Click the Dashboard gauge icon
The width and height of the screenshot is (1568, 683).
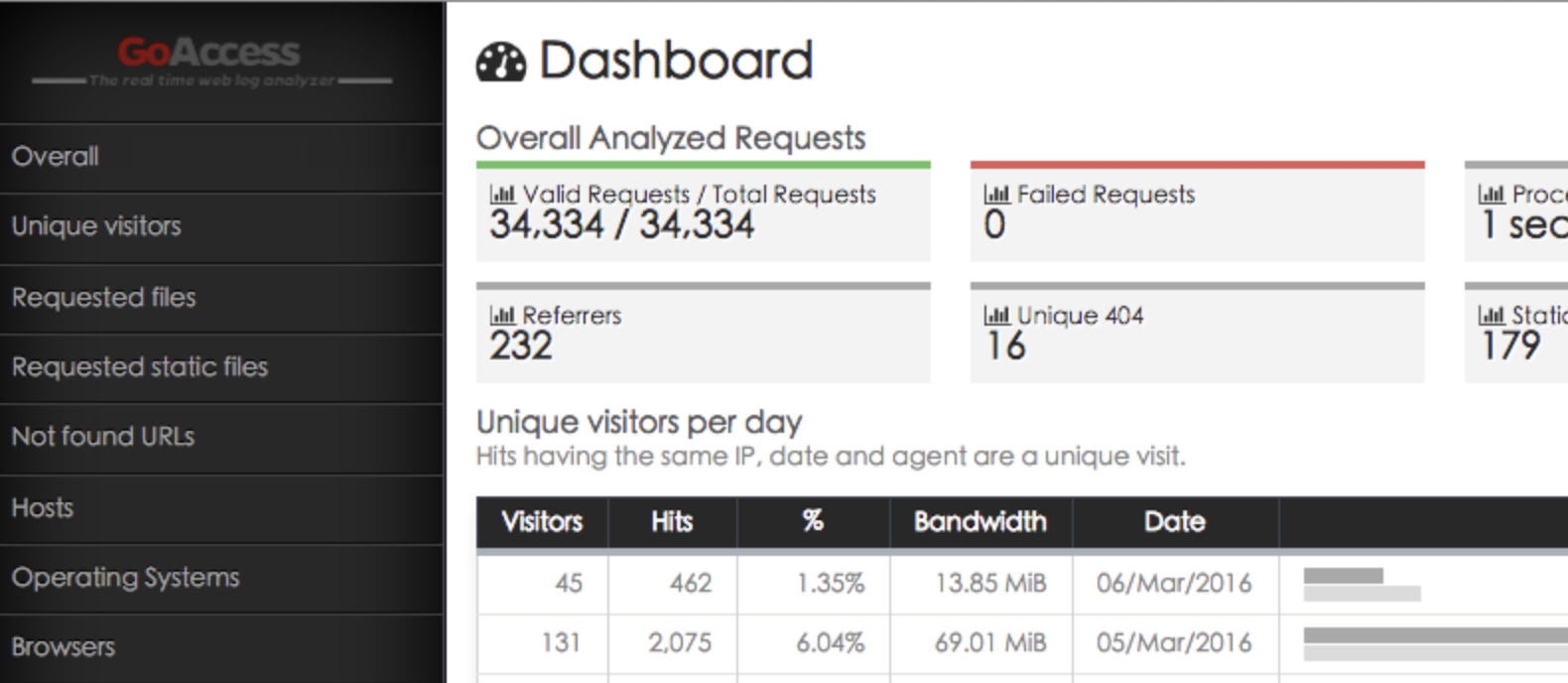pyautogui.click(x=501, y=62)
